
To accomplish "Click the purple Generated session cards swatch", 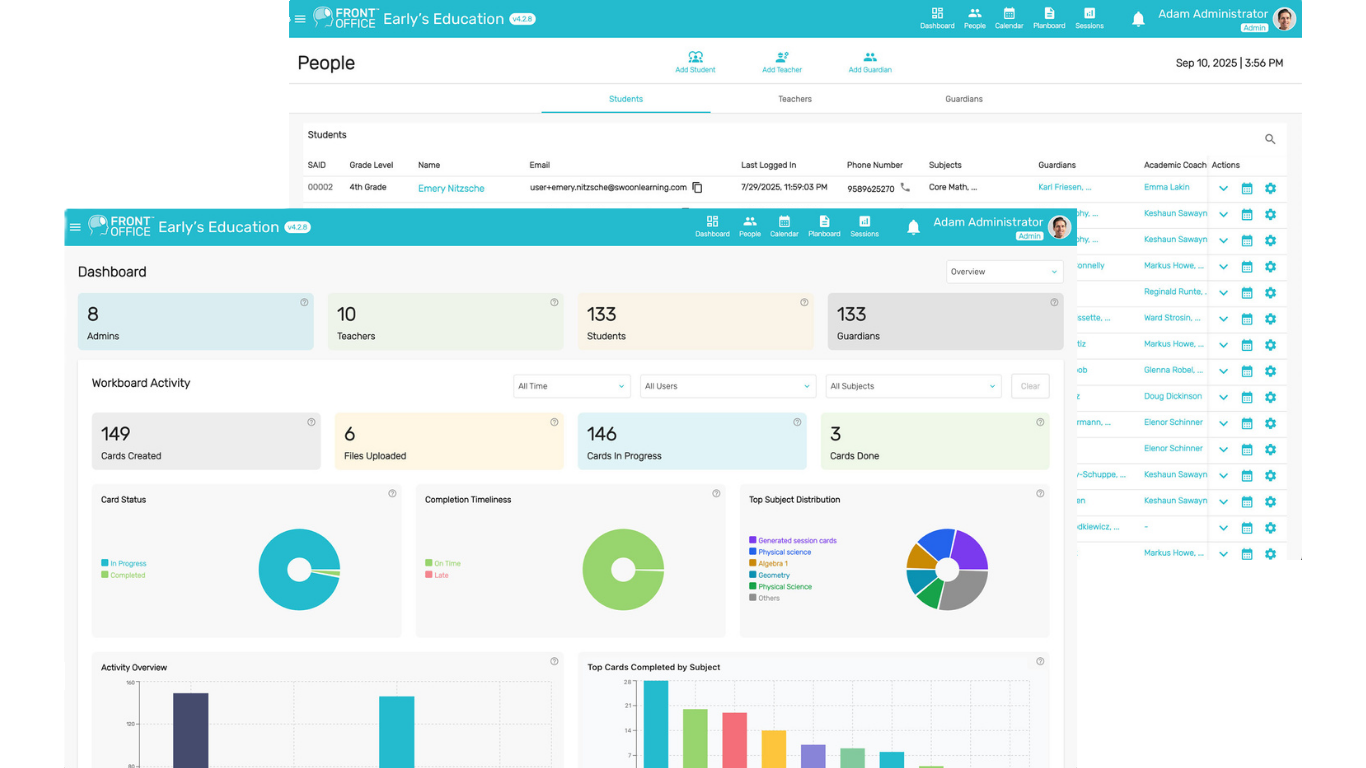I will (753, 540).
